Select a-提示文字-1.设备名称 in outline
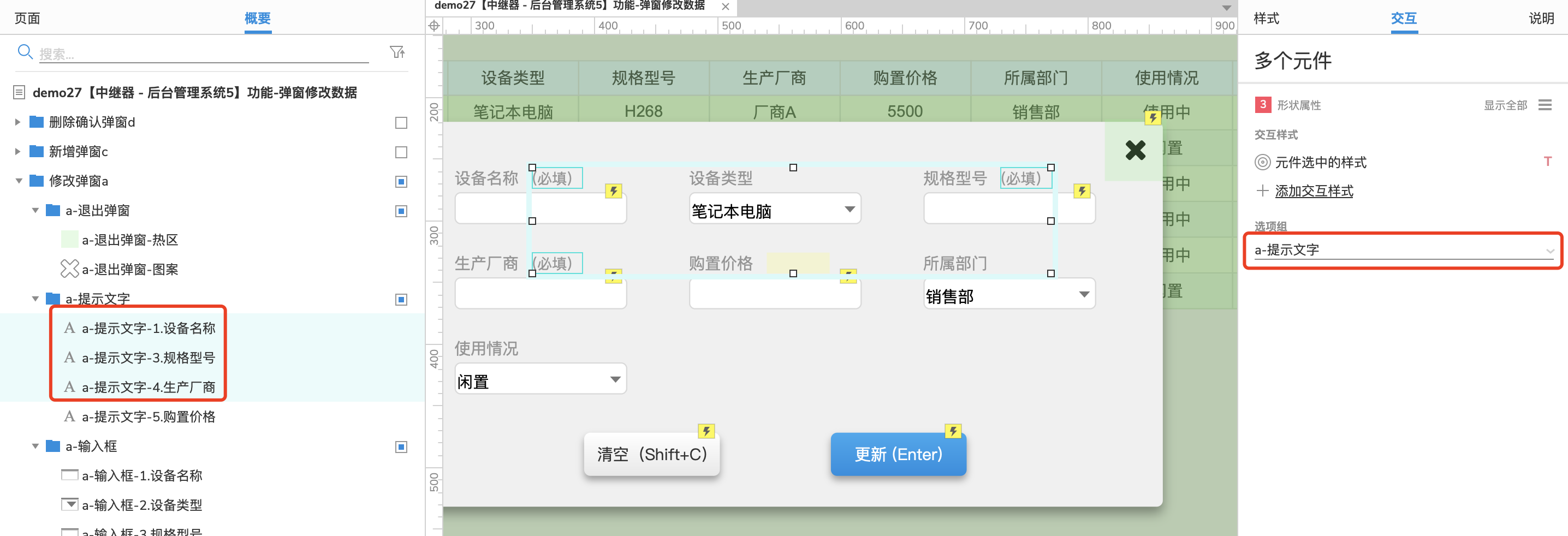Image resolution: width=1568 pixels, height=536 pixels. pos(149,329)
